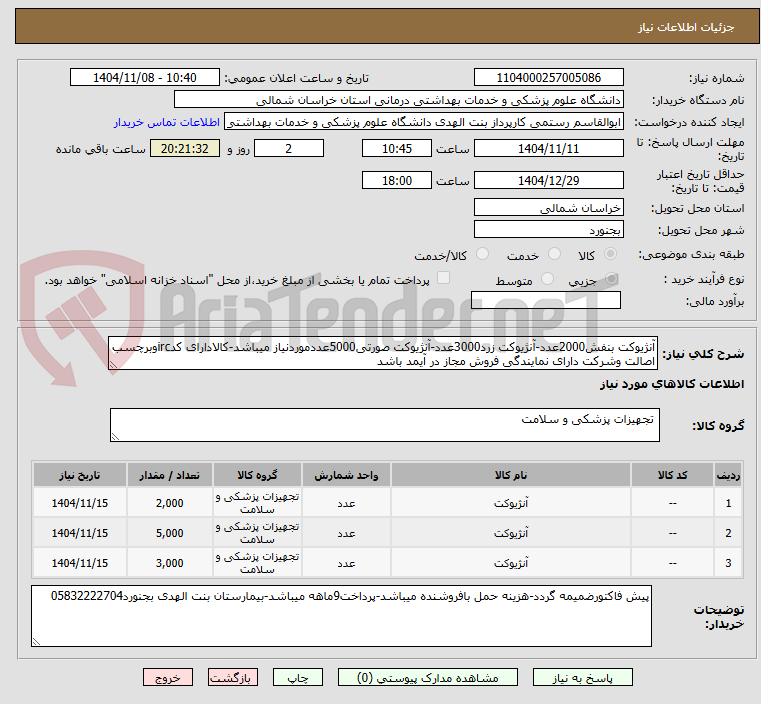Click the تعداد / مقدار column header
This screenshot has height=704, width=761.
(x=170, y=475)
